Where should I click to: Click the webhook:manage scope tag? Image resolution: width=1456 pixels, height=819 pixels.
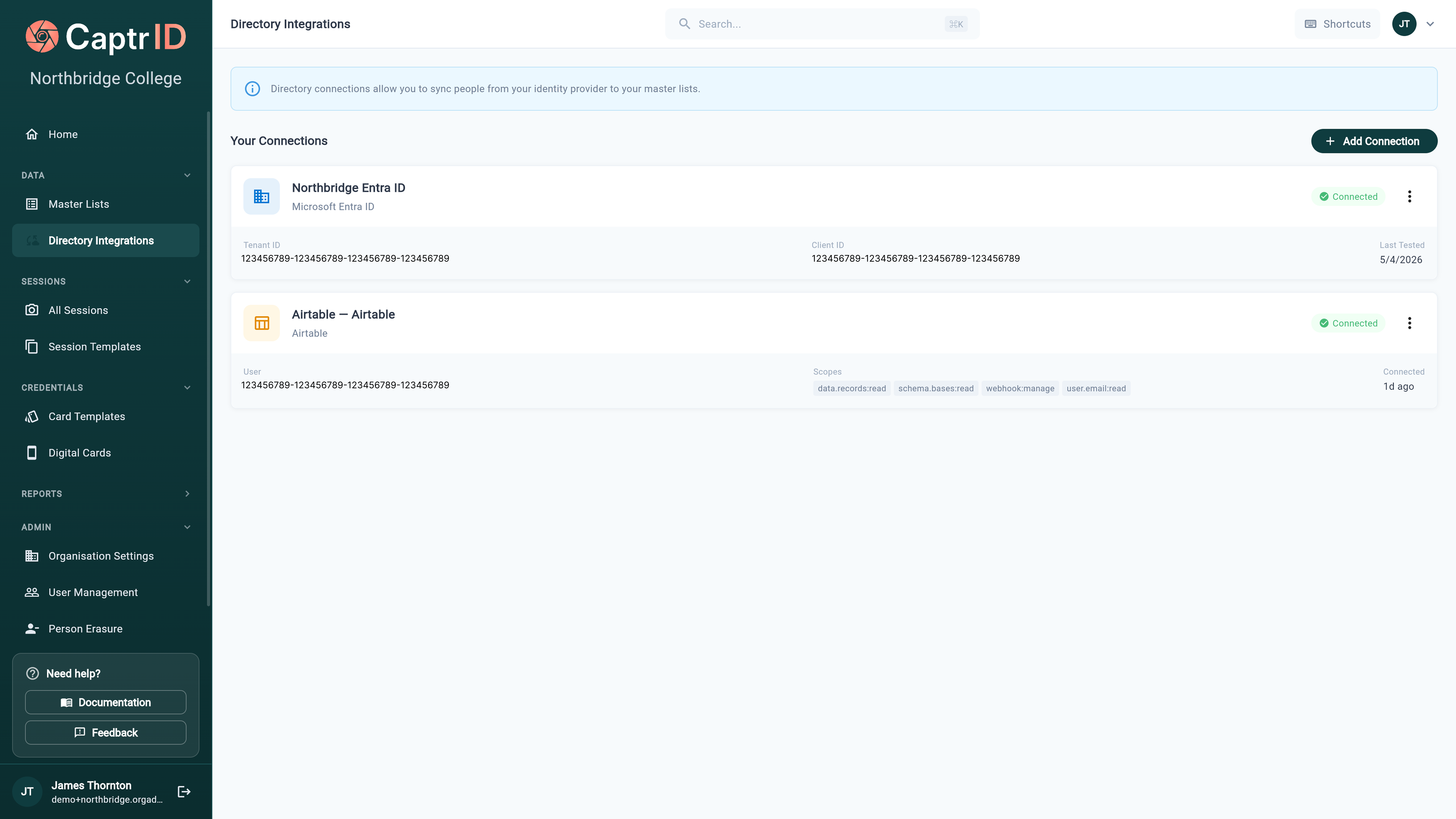click(1020, 388)
